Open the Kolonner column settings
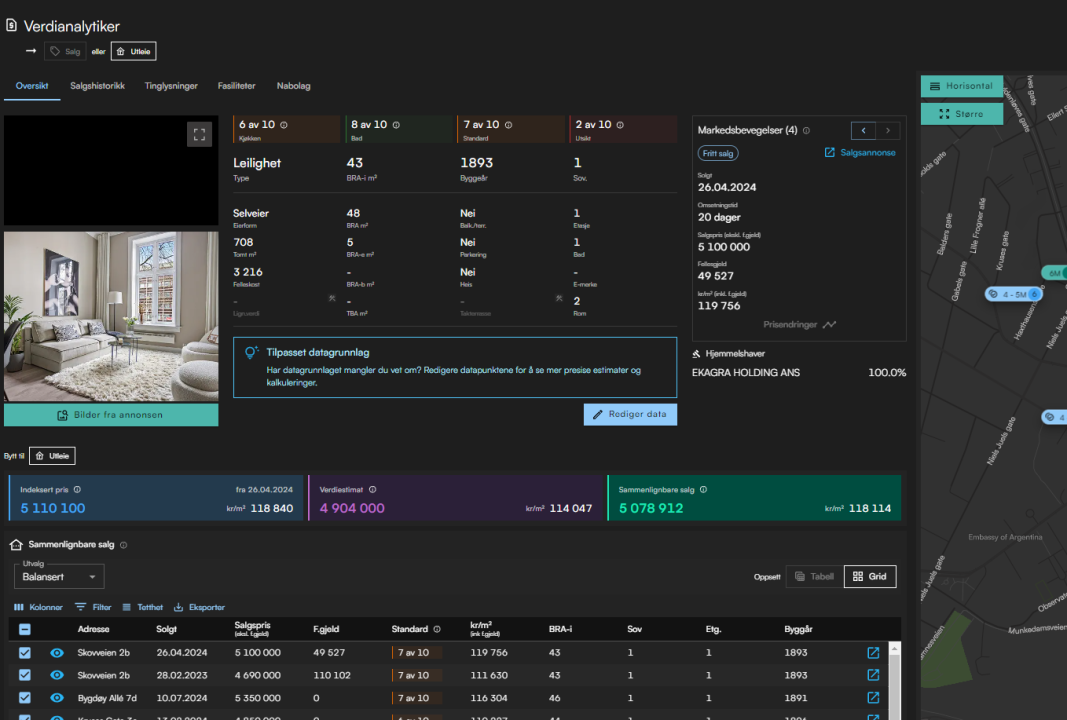The image size is (1067, 720). tap(38, 607)
